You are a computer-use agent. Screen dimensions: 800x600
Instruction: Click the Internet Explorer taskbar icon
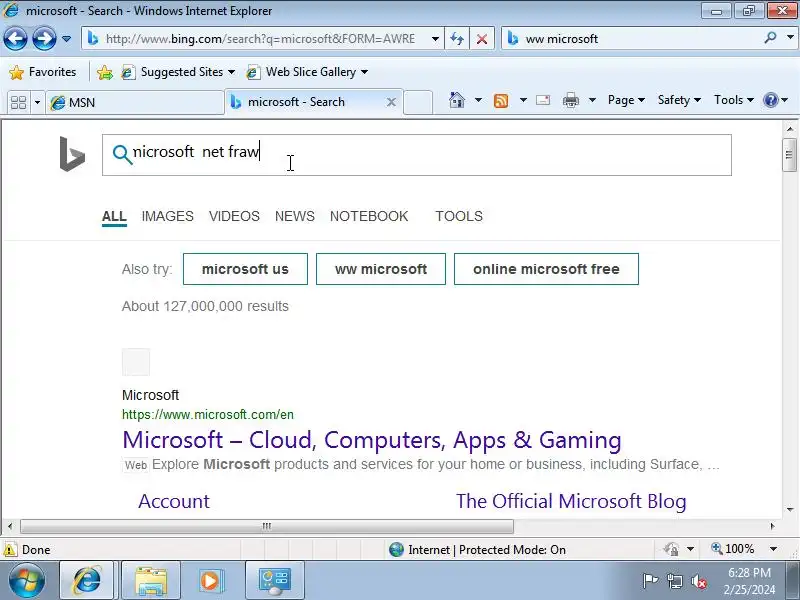(89, 580)
